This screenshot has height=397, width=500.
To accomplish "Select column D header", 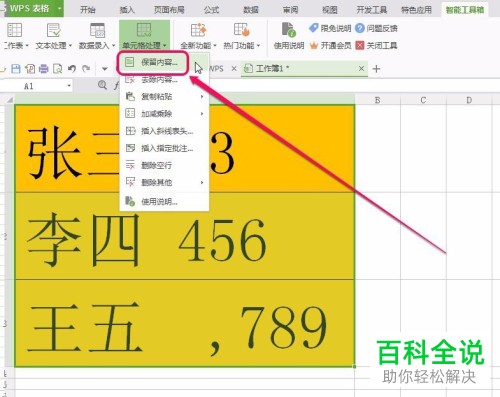I will click(x=469, y=100).
